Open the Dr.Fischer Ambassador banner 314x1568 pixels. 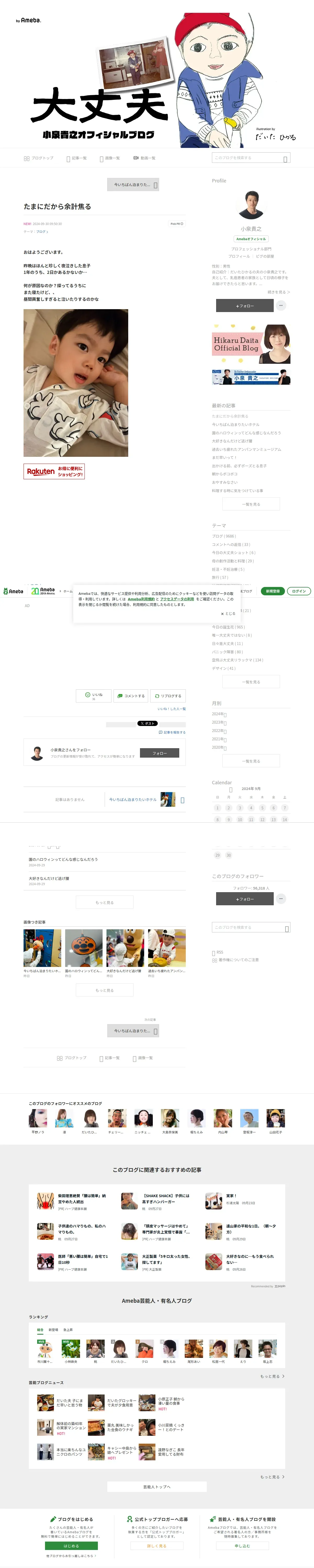[x=251, y=377]
